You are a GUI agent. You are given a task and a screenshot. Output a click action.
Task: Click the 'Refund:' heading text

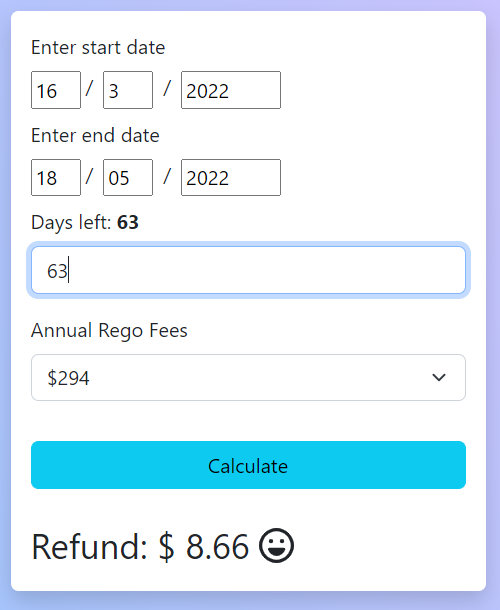89,546
